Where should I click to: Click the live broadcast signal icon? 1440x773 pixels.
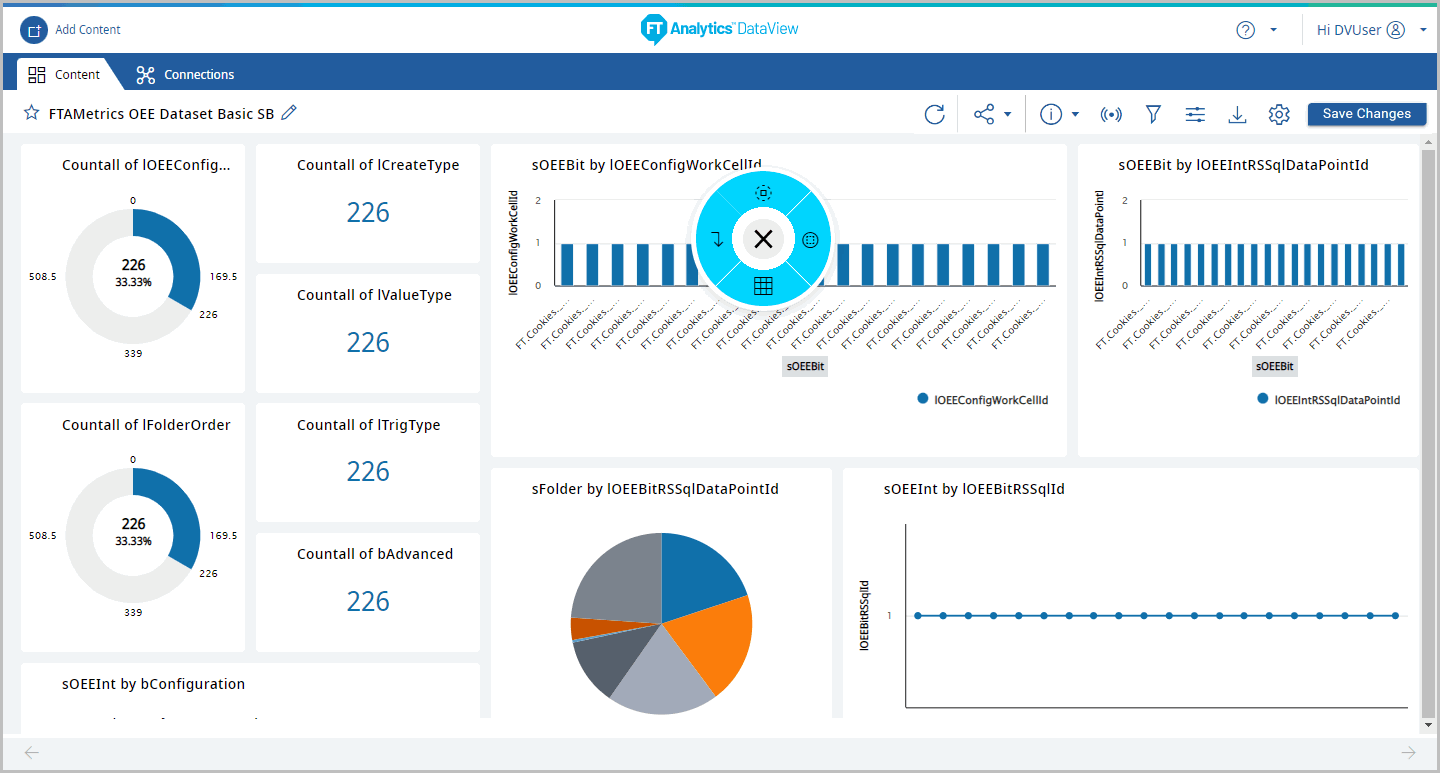tap(1111, 115)
